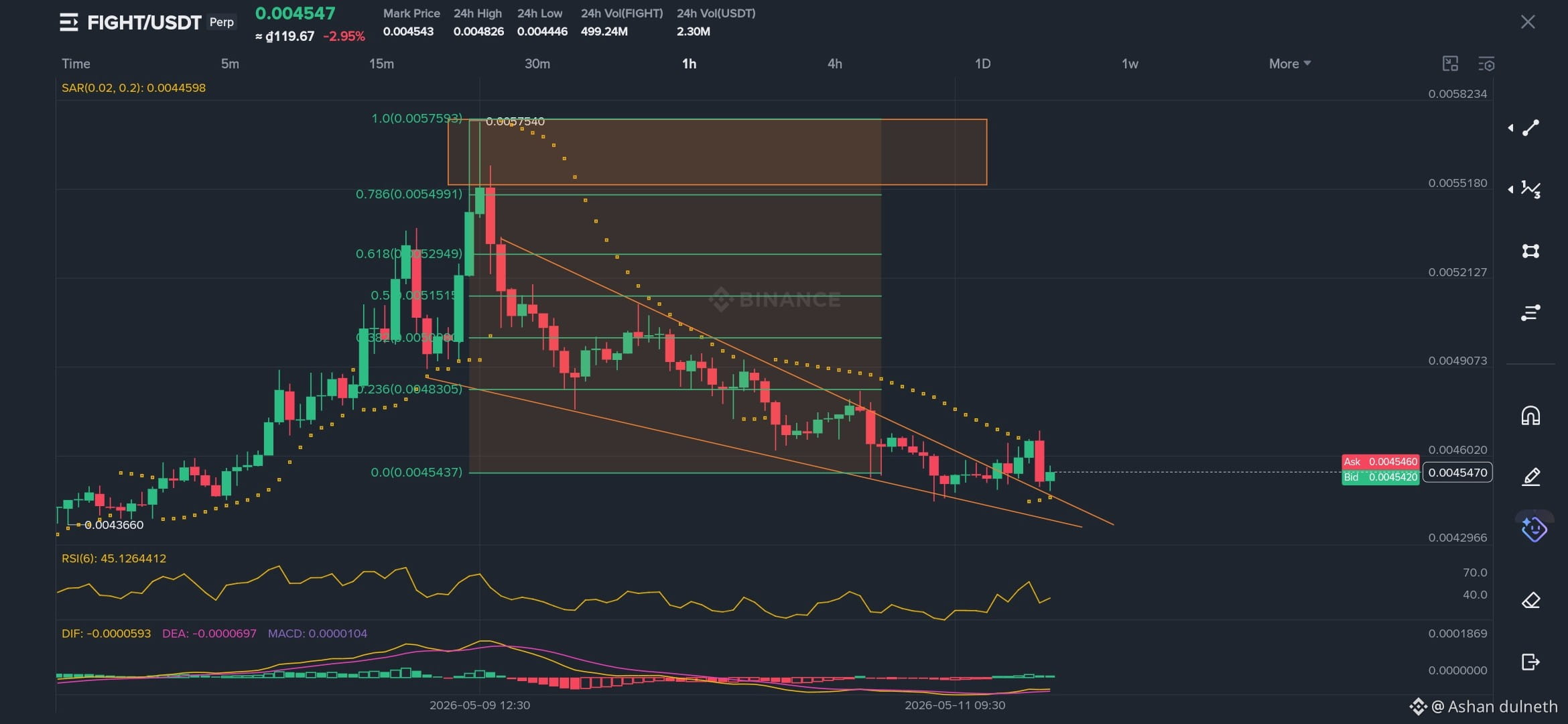The height and width of the screenshot is (724, 1568).
Task: Select the 15m timeframe
Action: [381, 64]
